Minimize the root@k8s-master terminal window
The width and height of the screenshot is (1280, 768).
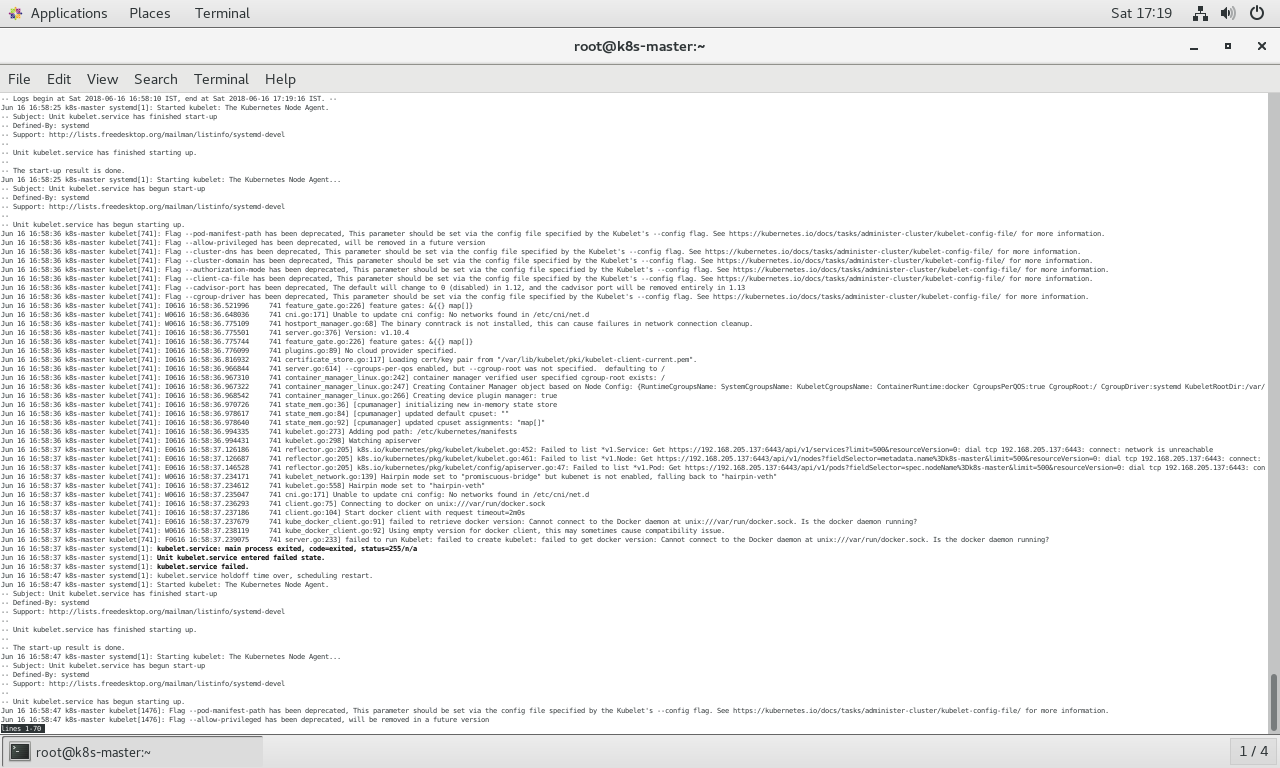(1194, 46)
